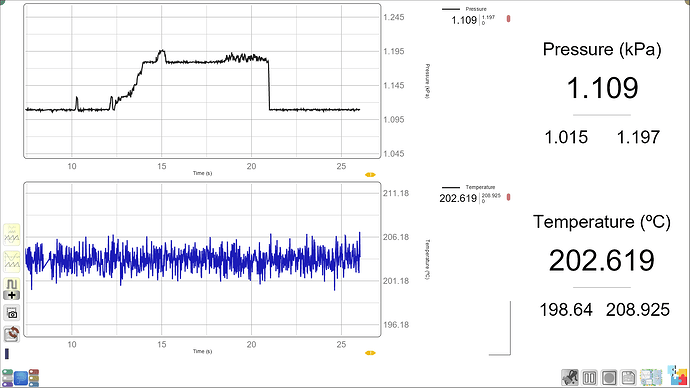This screenshot has height=388, width=690.
Task: Click the legend value 202.619
Action: pyautogui.click(x=458, y=198)
